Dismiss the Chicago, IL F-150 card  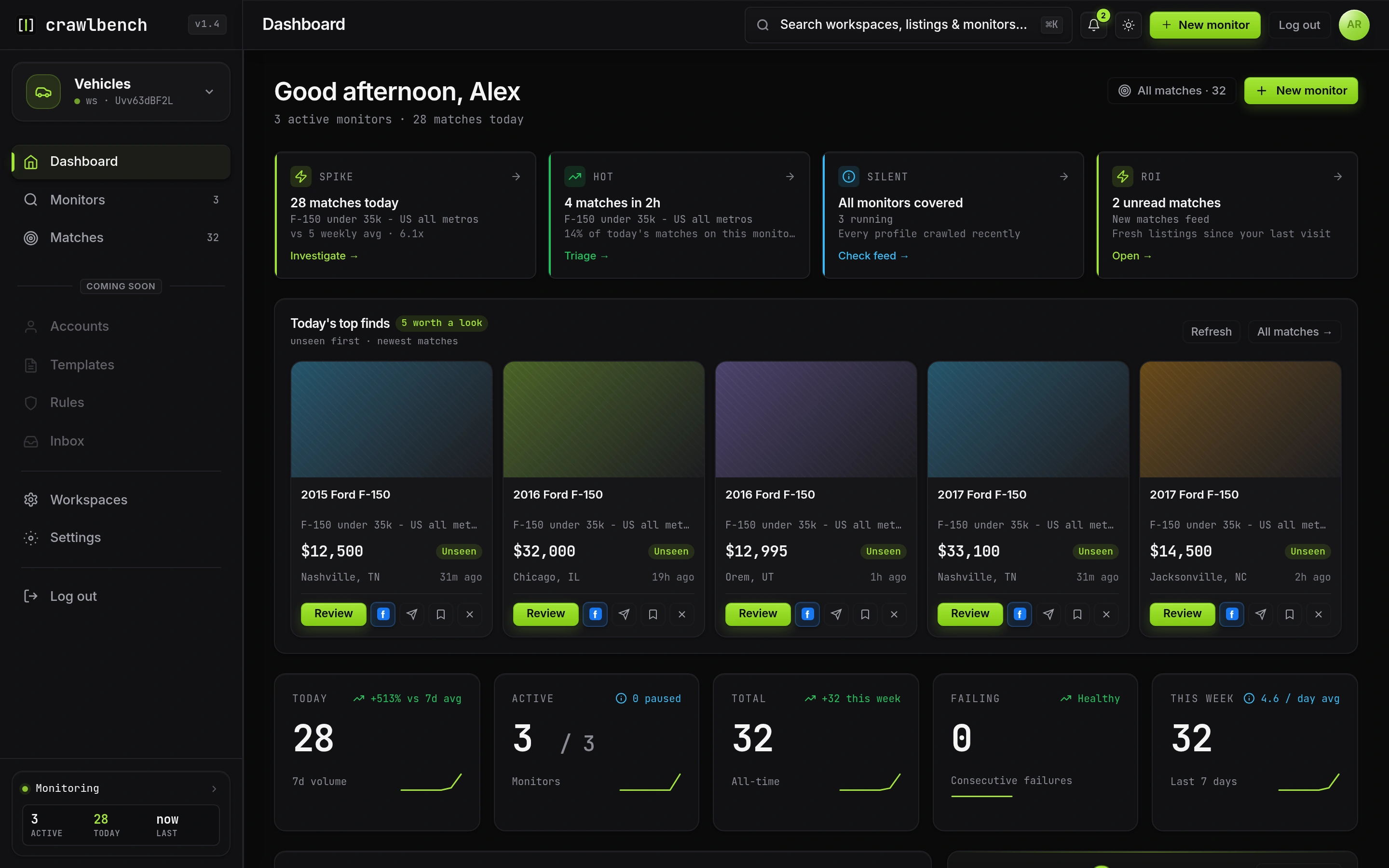click(682, 614)
